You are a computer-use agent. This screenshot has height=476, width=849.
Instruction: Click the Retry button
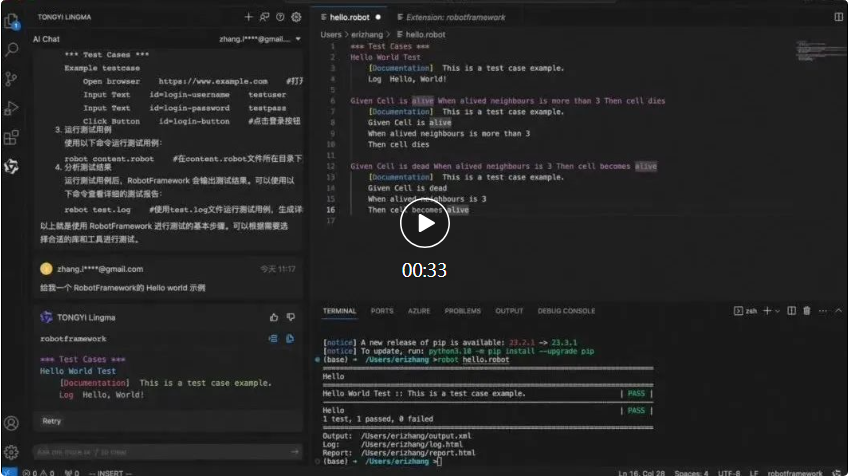(x=52, y=421)
